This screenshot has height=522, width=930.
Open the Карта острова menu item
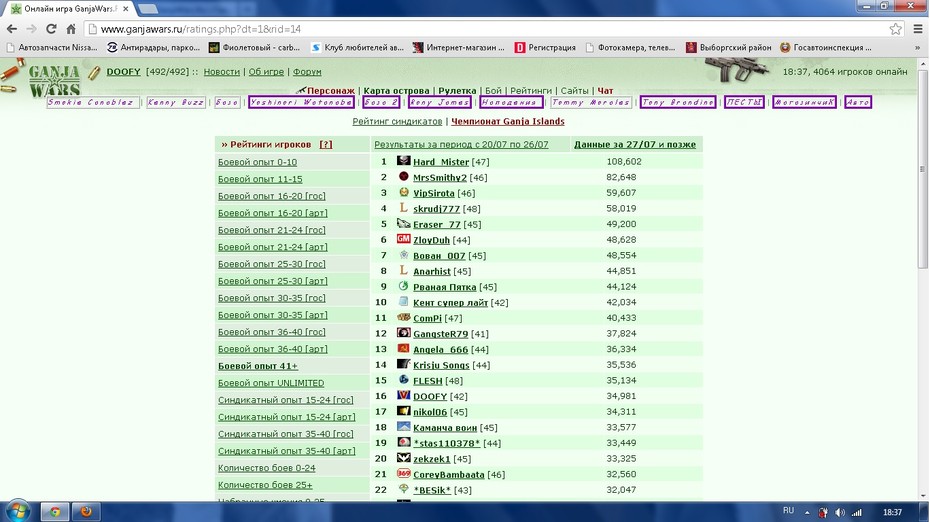click(396, 91)
